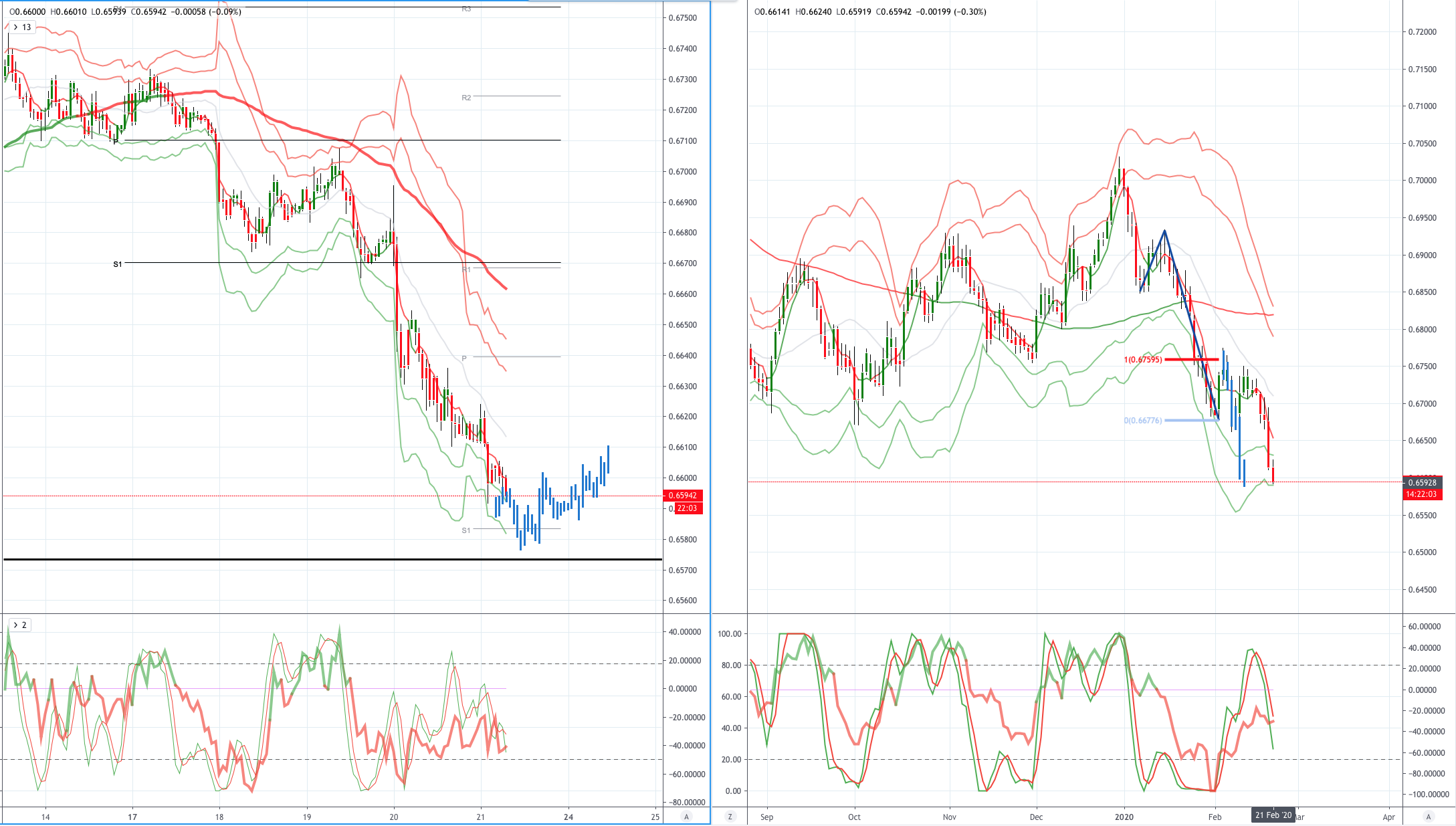
Task: Click the 0.66500 price on left chart axis
Action: coord(683,325)
